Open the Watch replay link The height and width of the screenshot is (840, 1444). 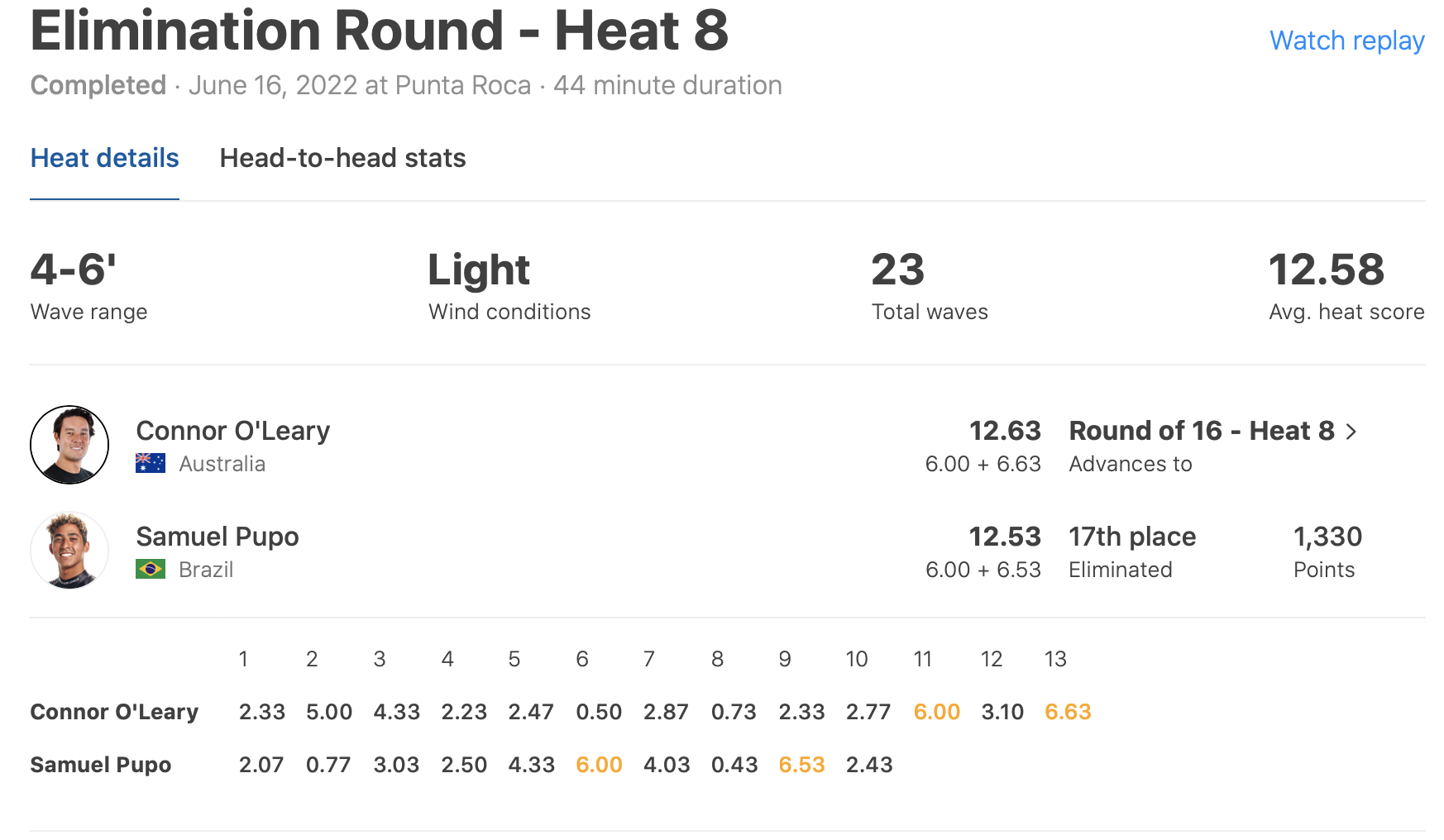(x=1346, y=41)
